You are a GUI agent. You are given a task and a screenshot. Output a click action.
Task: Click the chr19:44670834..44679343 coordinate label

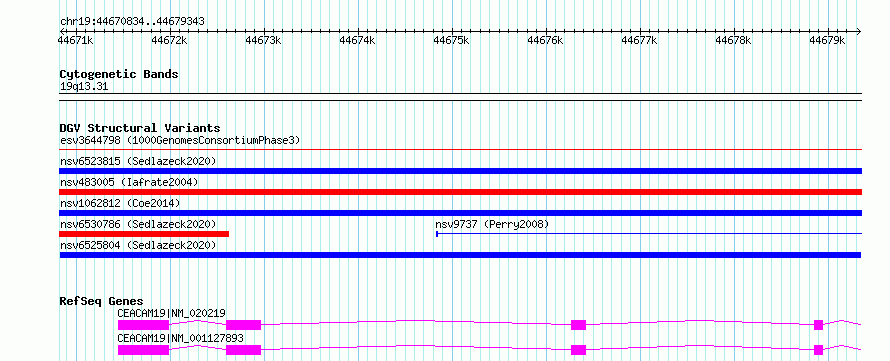pos(132,22)
